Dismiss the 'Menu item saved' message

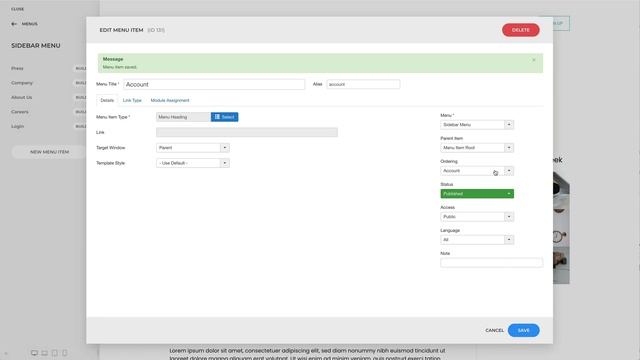(533, 60)
